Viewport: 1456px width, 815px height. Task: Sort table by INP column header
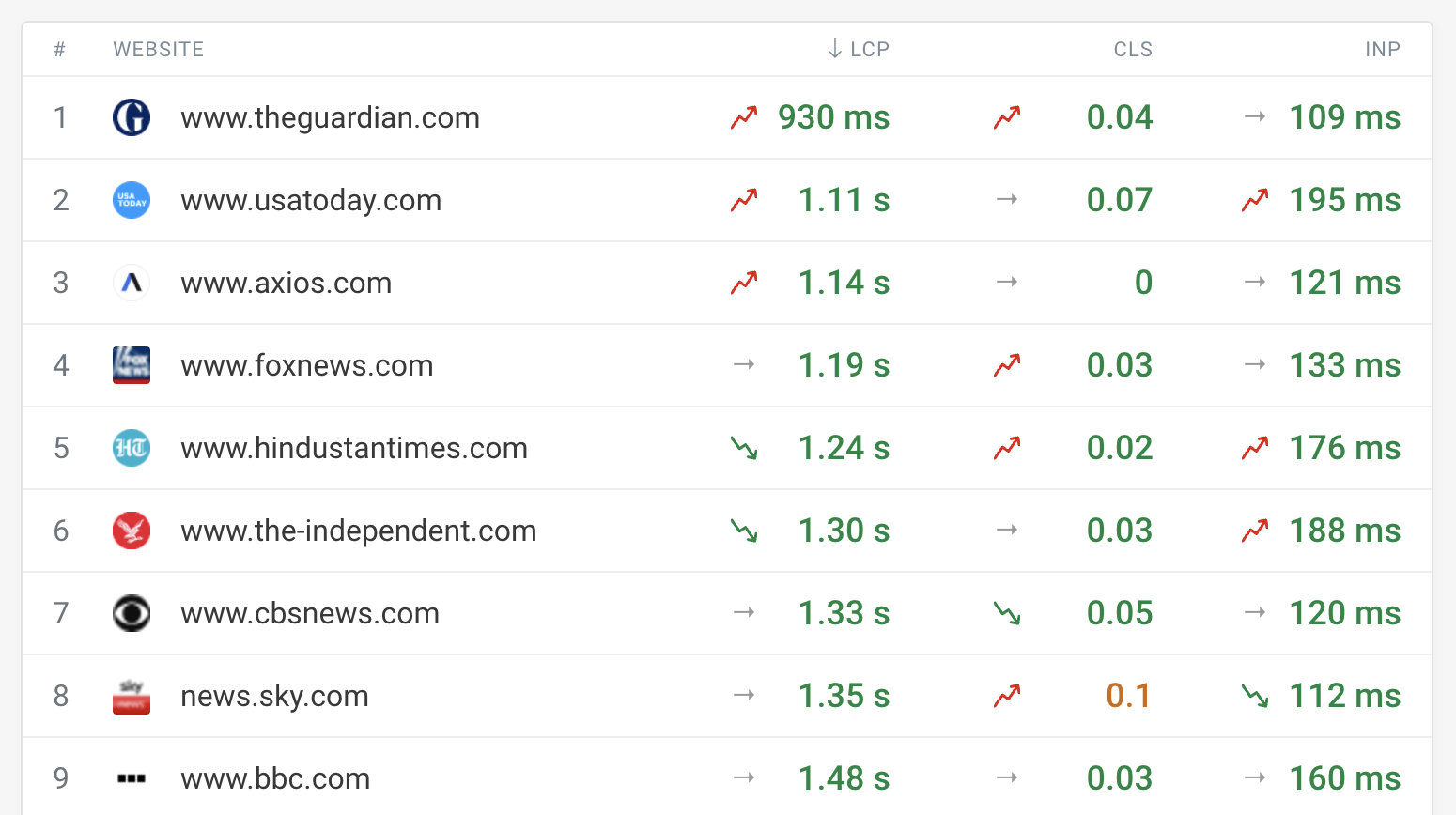(x=1382, y=49)
